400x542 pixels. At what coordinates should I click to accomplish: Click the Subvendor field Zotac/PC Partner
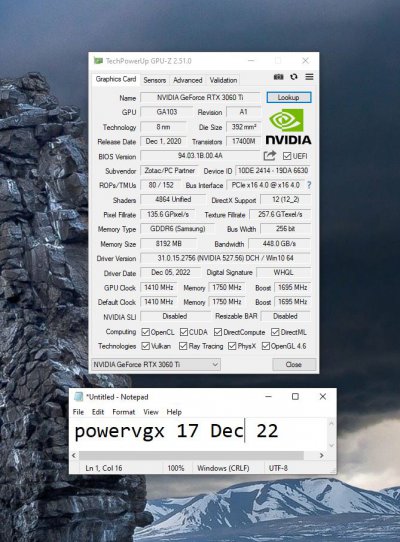pyautogui.click(x=169, y=171)
